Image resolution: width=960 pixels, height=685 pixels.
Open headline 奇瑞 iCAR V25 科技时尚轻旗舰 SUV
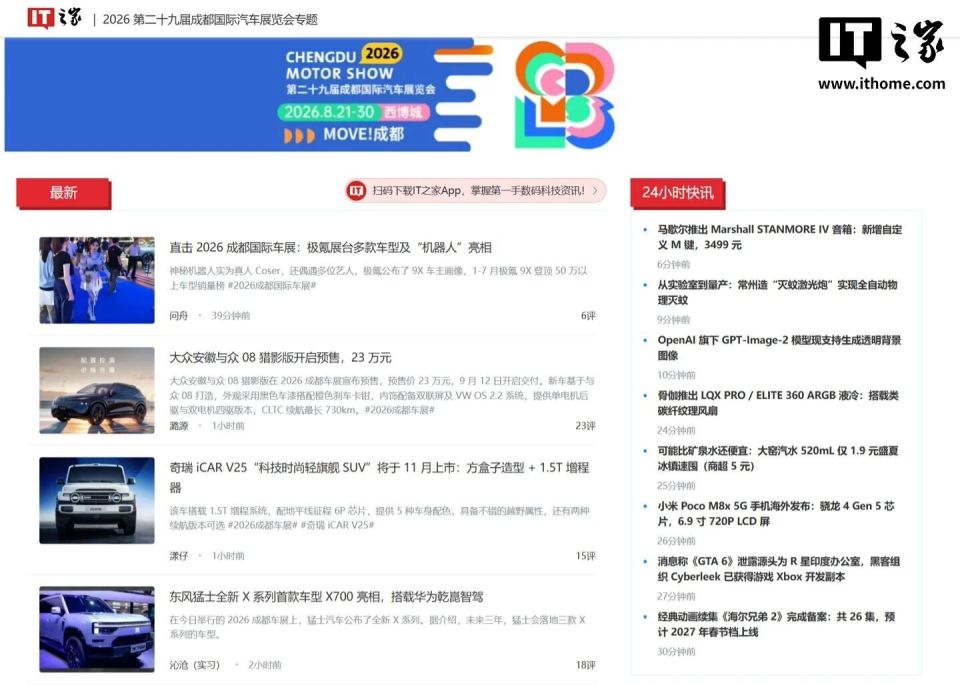380,477
